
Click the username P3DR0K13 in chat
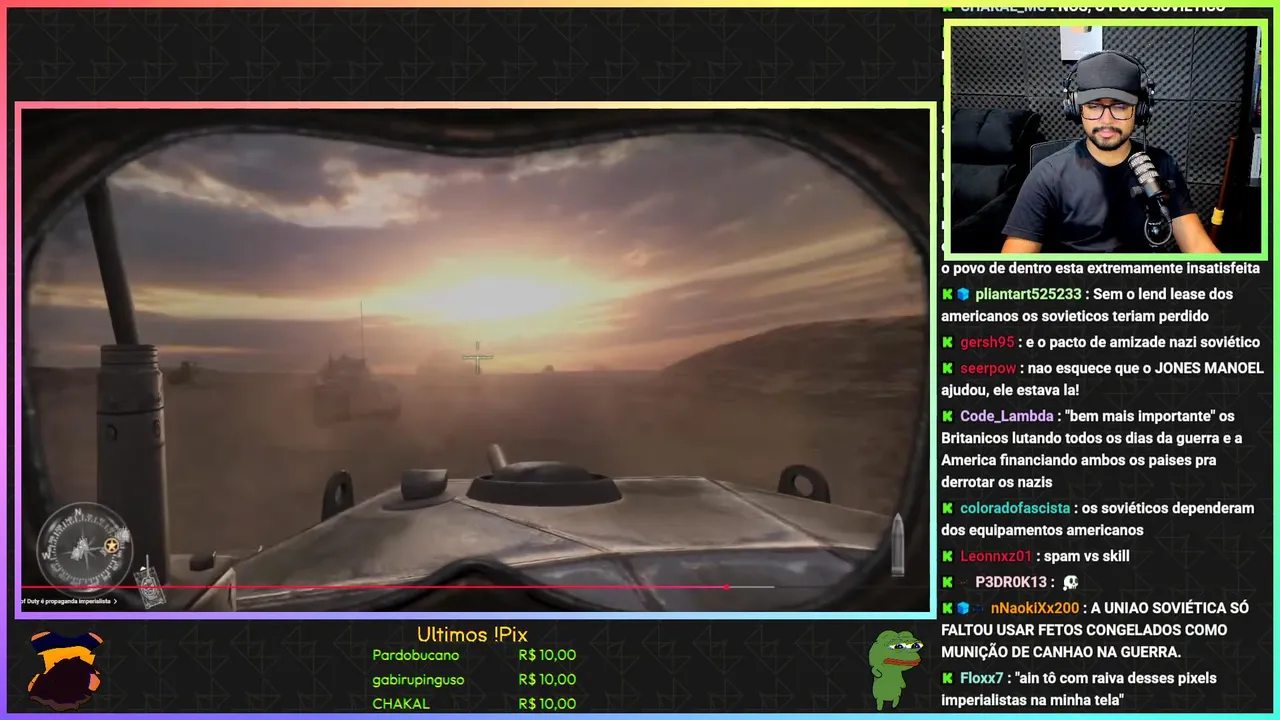pos(1011,582)
